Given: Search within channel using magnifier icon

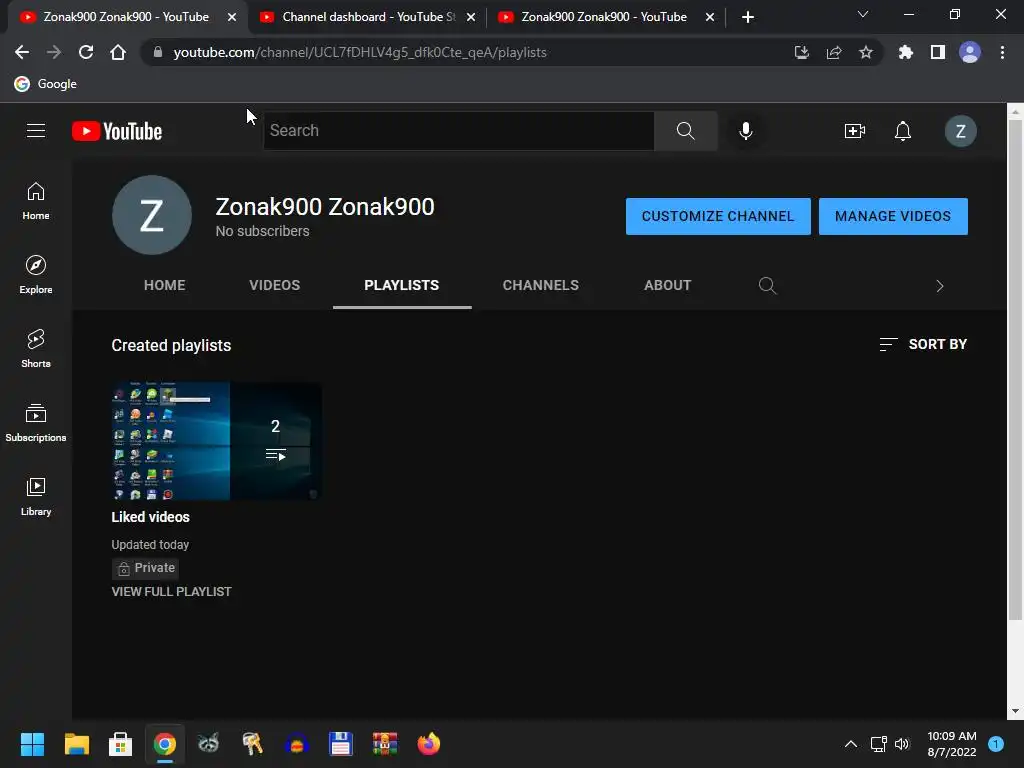Looking at the screenshot, I should pos(767,285).
